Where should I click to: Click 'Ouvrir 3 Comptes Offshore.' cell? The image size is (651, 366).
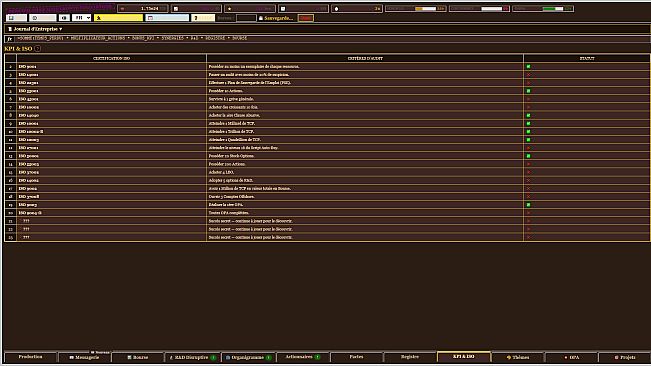tap(365, 197)
